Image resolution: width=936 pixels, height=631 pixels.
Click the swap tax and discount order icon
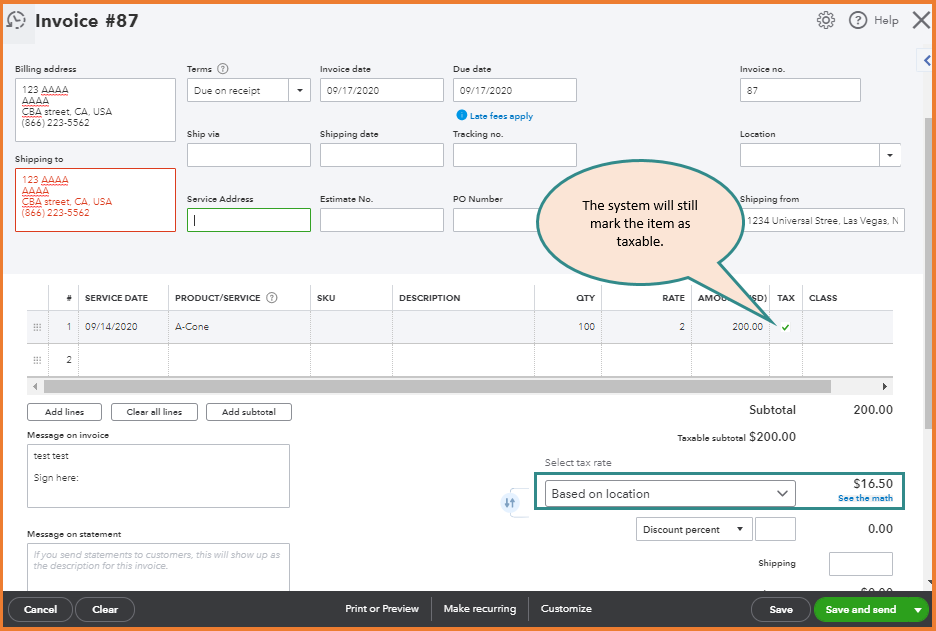point(512,501)
